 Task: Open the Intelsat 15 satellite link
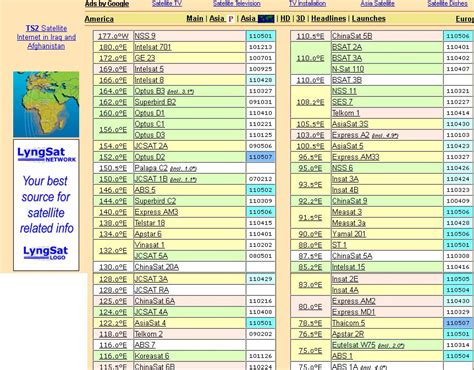click(x=348, y=267)
